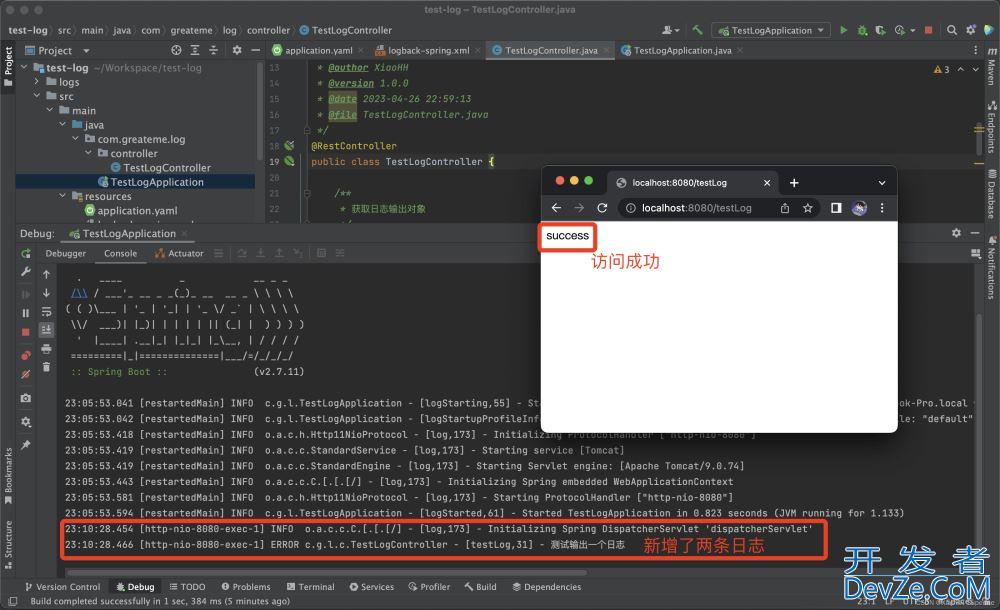Image resolution: width=1000 pixels, height=610 pixels.
Task: Open Maven side tool window
Action: (x=992, y=66)
